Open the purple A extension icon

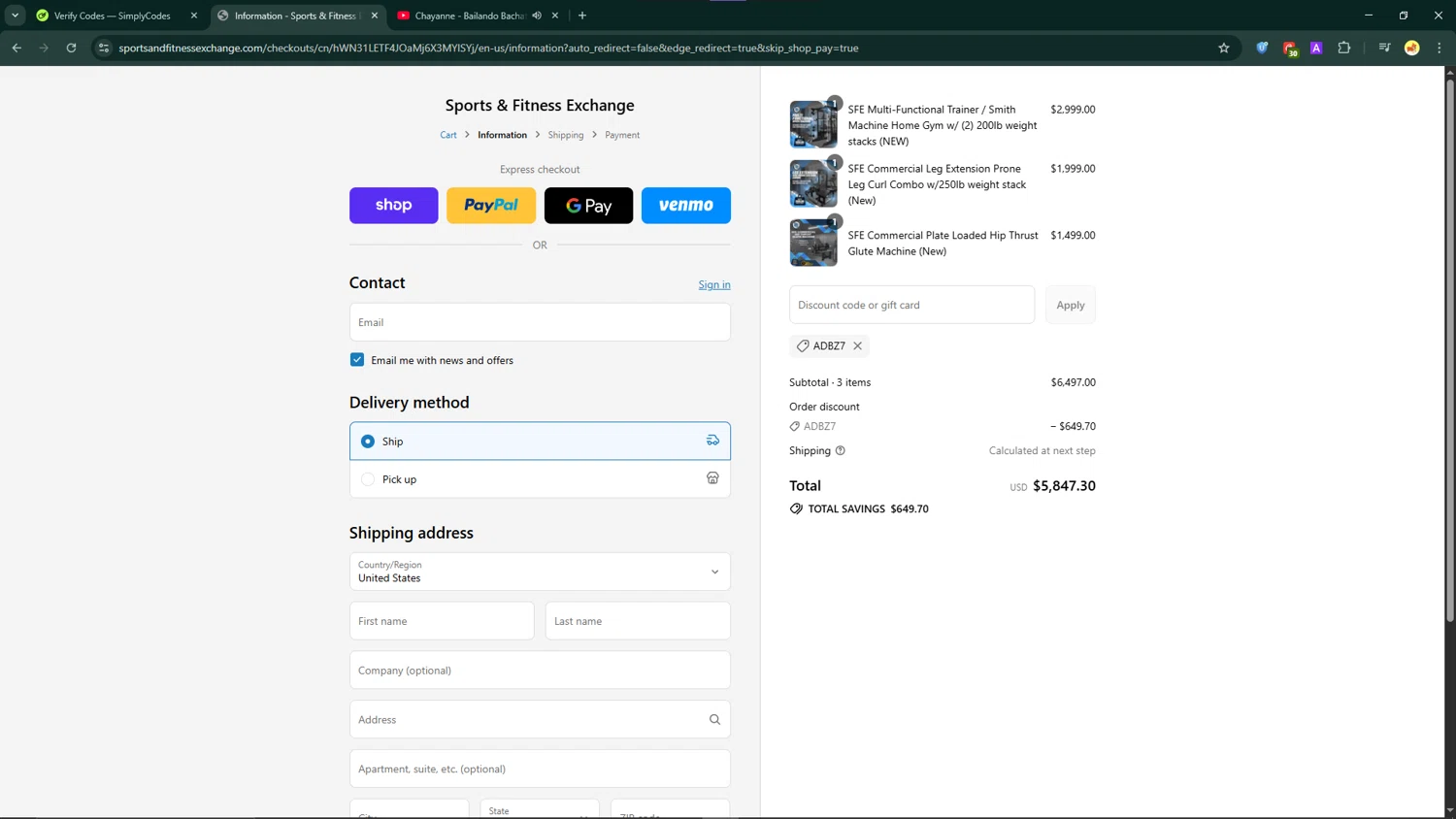pos(1316,48)
